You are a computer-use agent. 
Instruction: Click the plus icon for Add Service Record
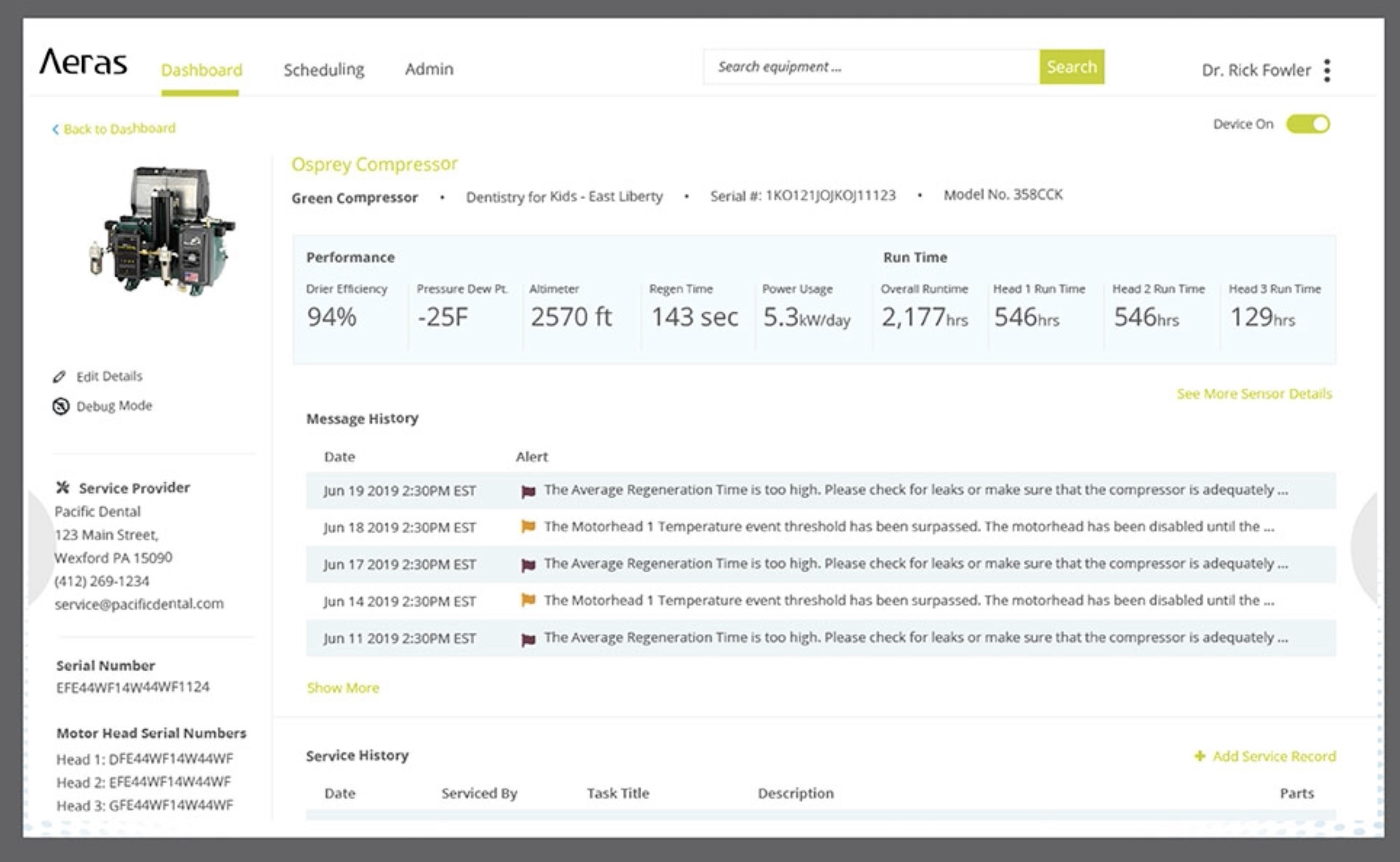(1199, 756)
